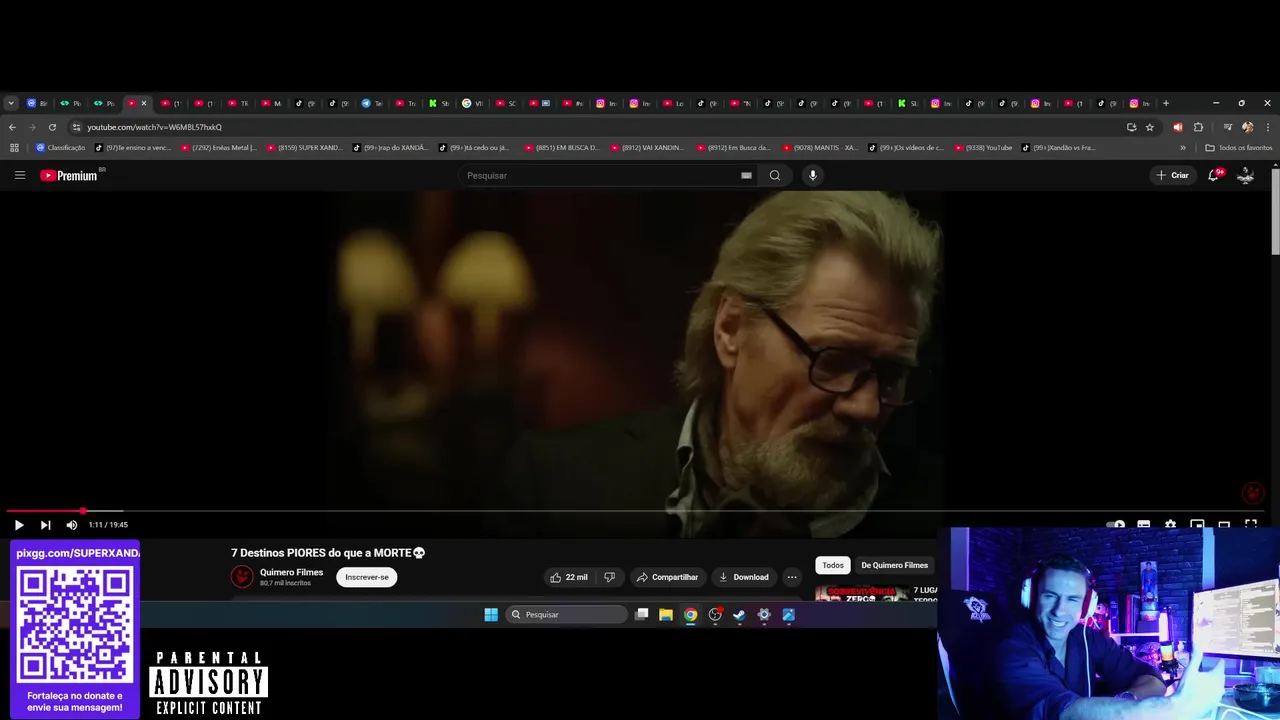Image resolution: width=1280 pixels, height=720 pixels.
Task: Click the Quimero Filmes channel avatar
Action: pyautogui.click(x=242, y=577)
